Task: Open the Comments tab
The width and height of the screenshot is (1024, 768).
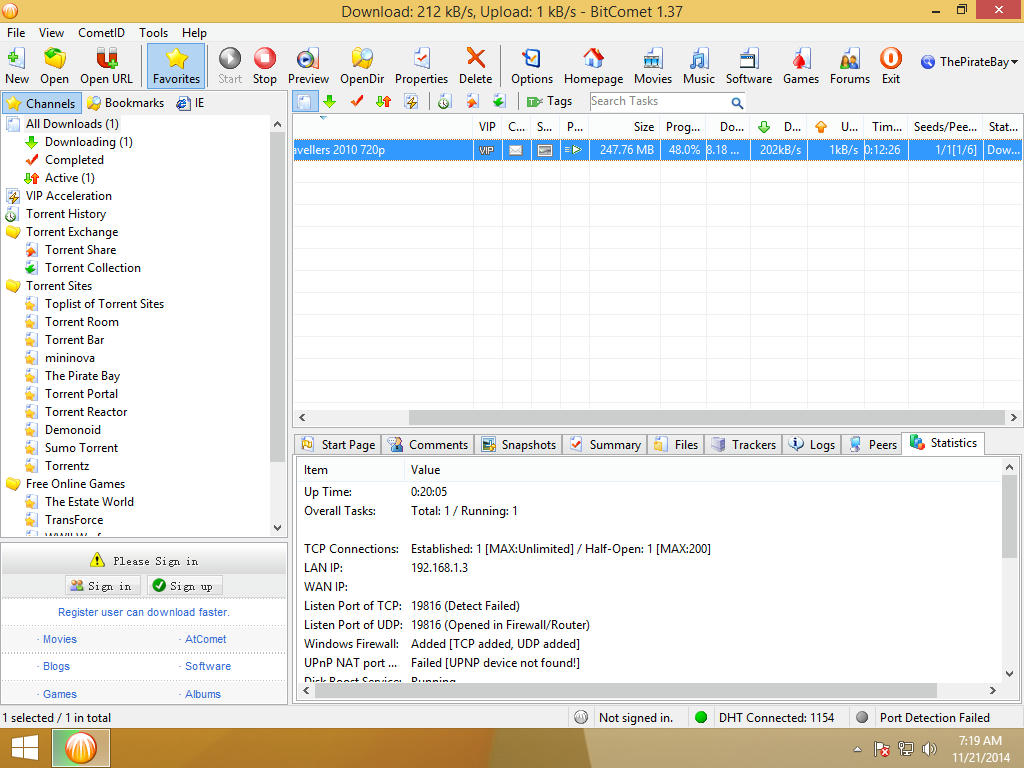Action: click(x=428, y=445)
